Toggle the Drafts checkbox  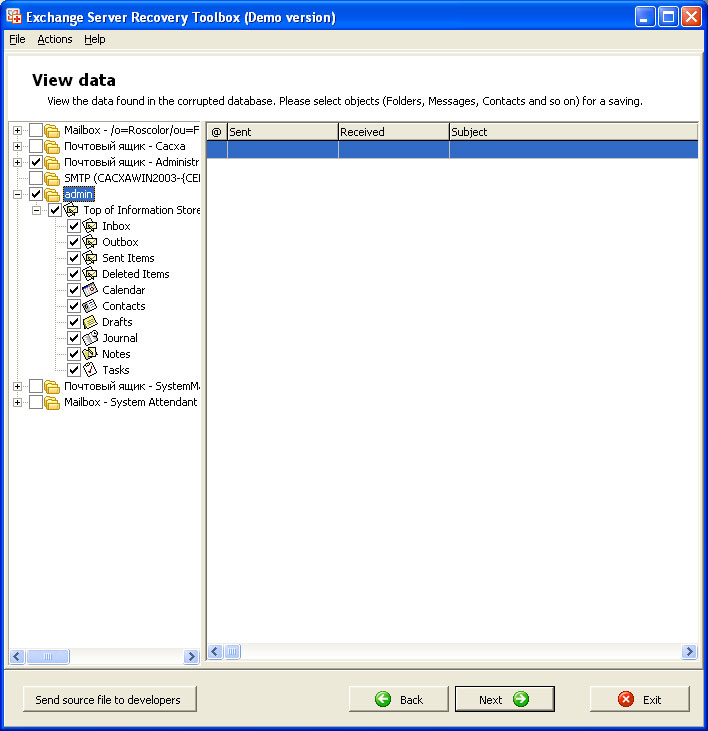coord(74,322)
